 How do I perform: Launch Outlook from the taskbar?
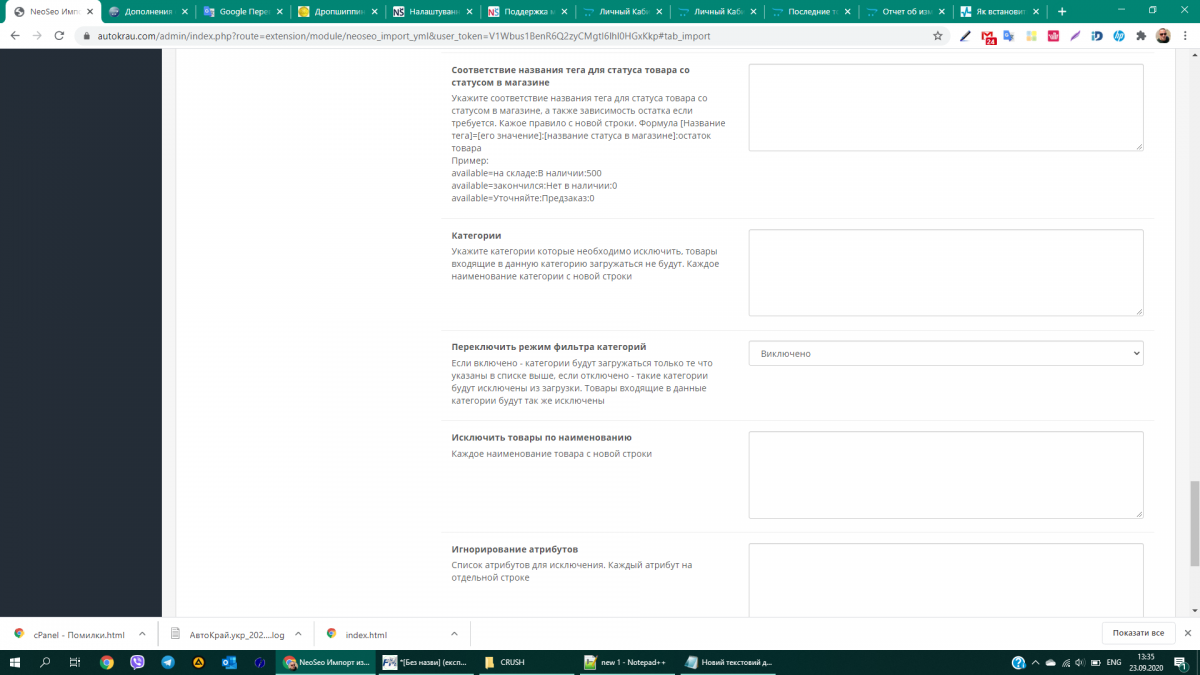[229, 662]
